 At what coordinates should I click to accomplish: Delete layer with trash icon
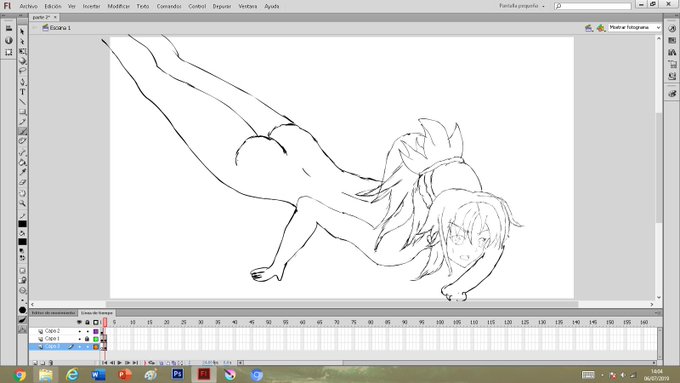point(51,363)
